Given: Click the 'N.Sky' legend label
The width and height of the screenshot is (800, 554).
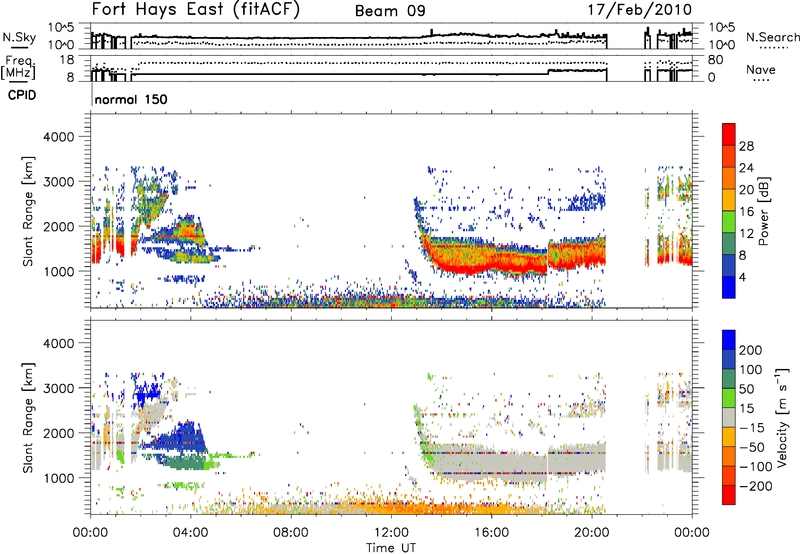Looking at the screenshot, I should [x=19, y=37].
